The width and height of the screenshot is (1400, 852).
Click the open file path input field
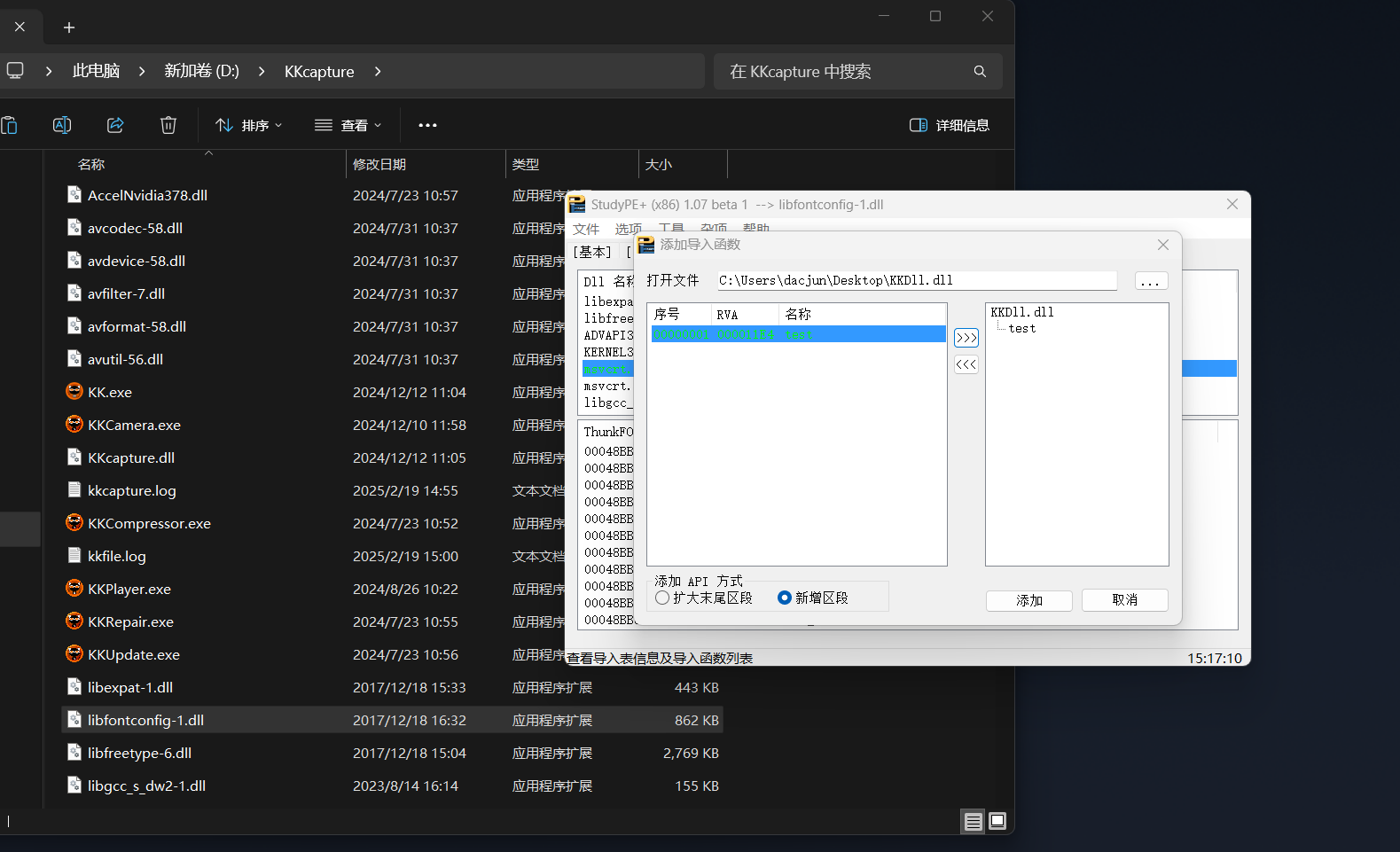(x=918, y=281)
